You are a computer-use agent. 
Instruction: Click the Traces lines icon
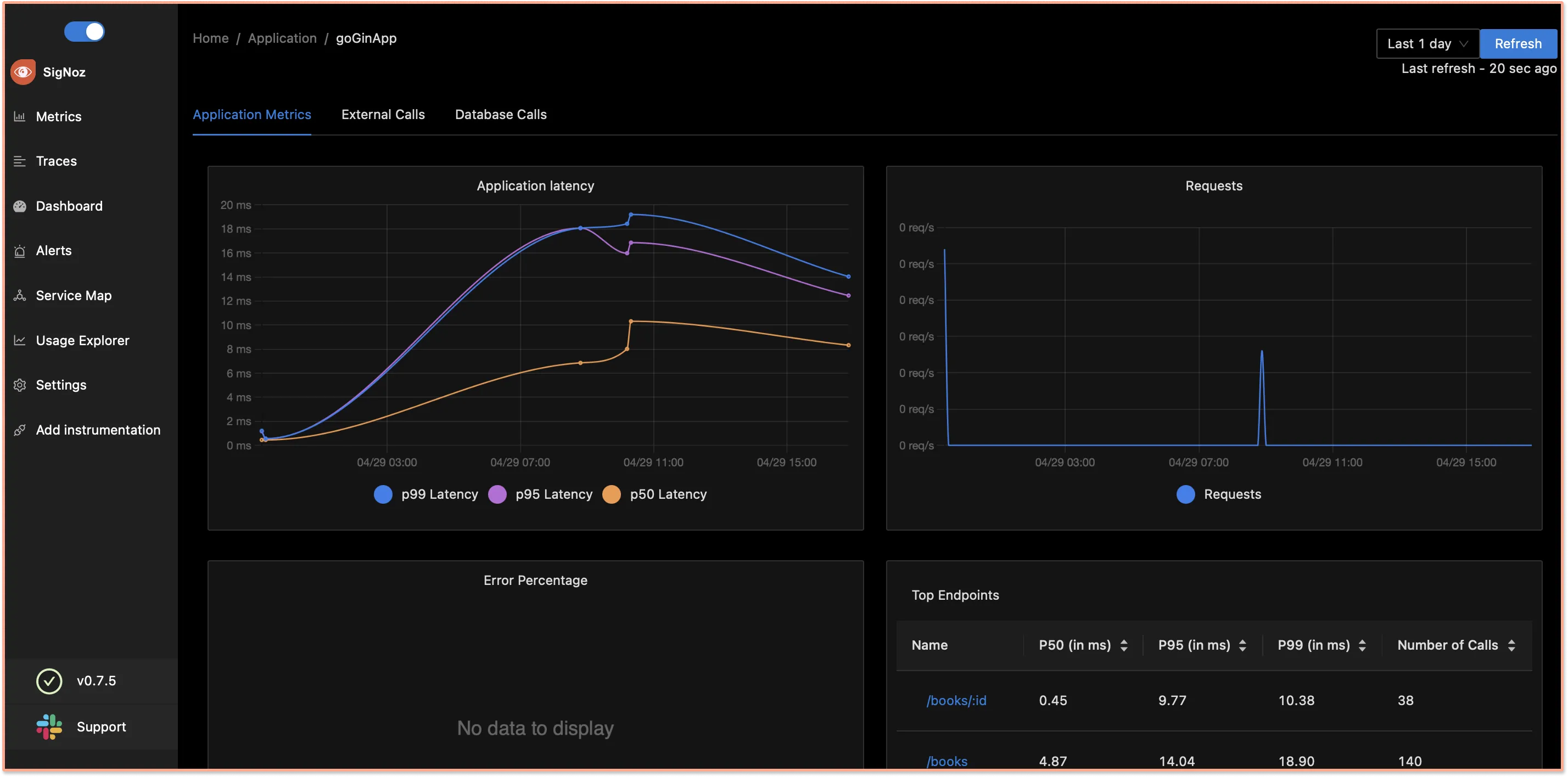pyautogui.click(x=19, y=161)
